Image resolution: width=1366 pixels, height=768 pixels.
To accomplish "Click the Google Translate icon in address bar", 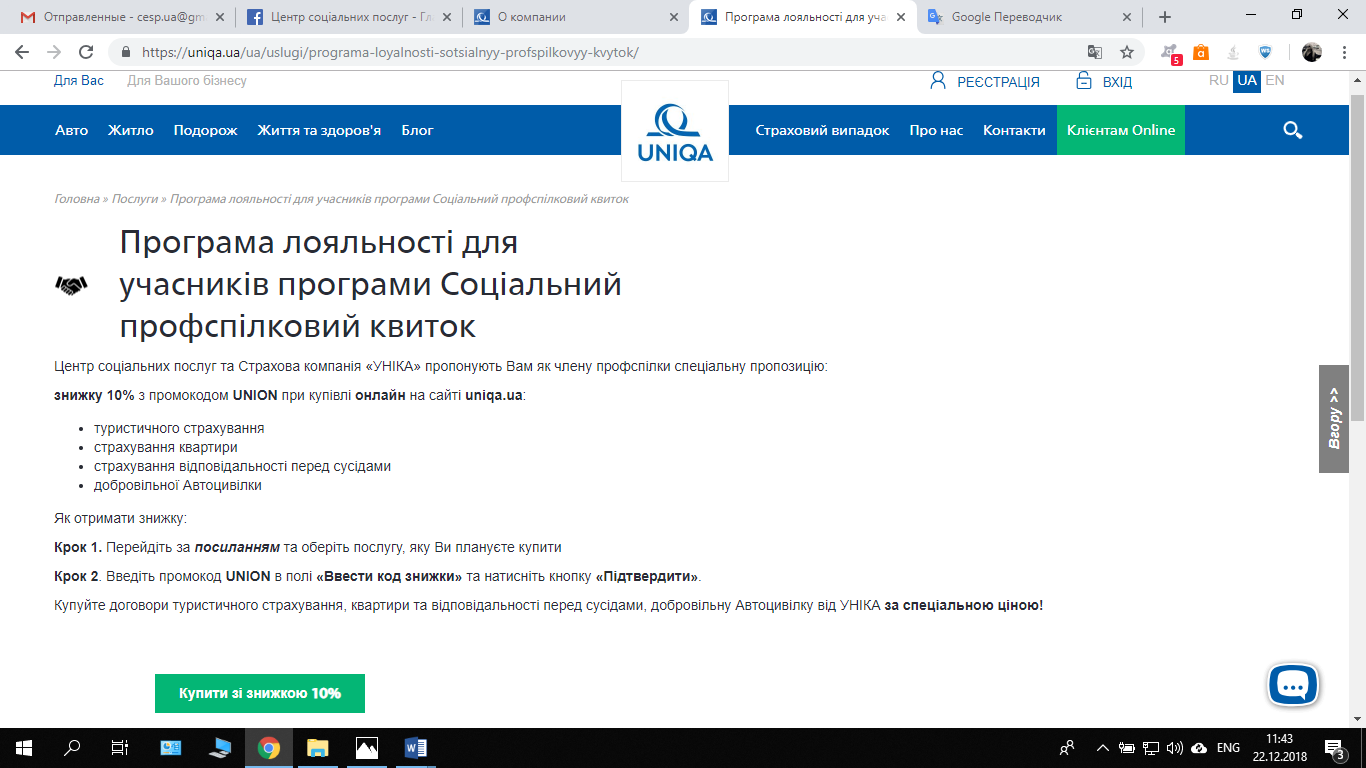I will pos(1095,52).
